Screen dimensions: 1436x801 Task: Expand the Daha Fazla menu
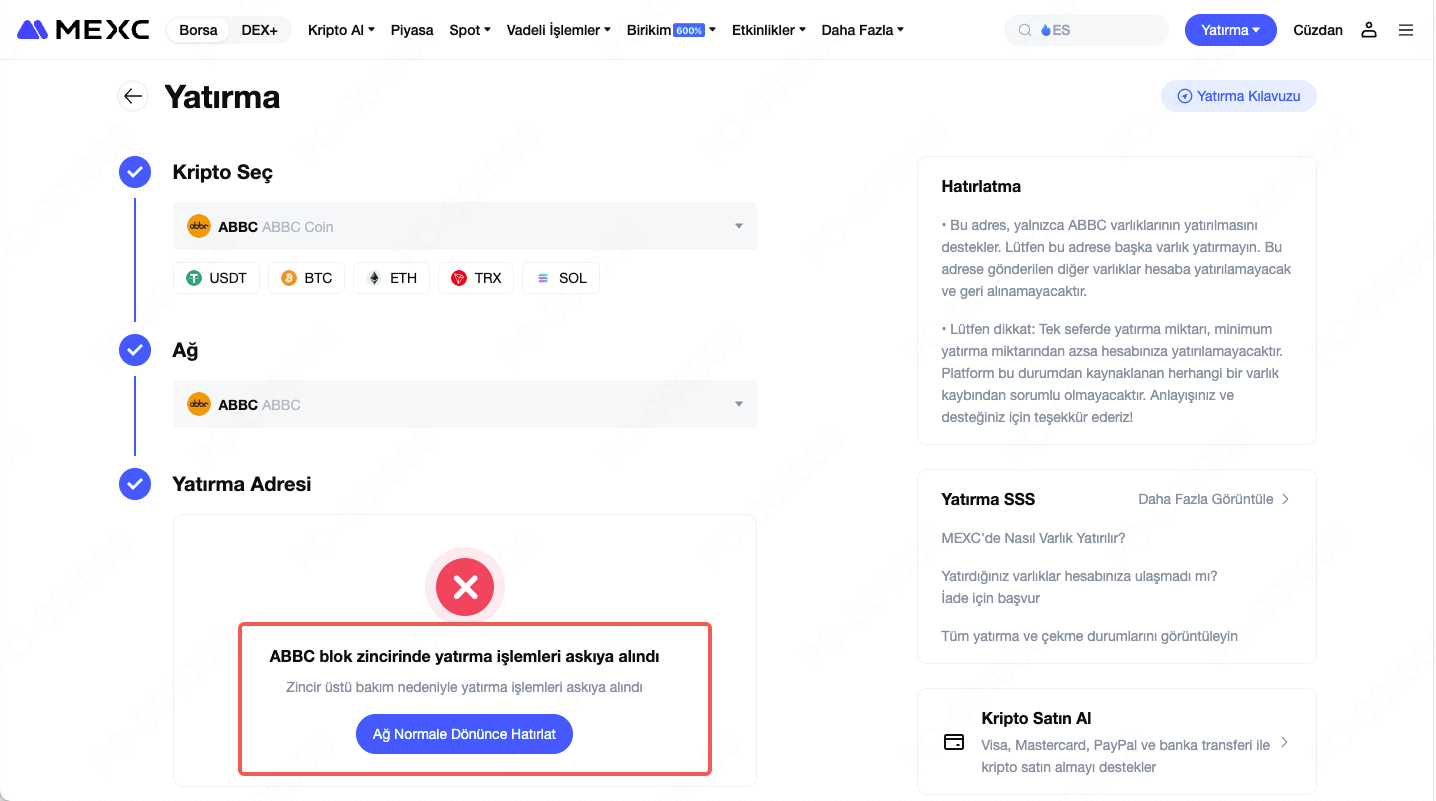coord(862,30)
